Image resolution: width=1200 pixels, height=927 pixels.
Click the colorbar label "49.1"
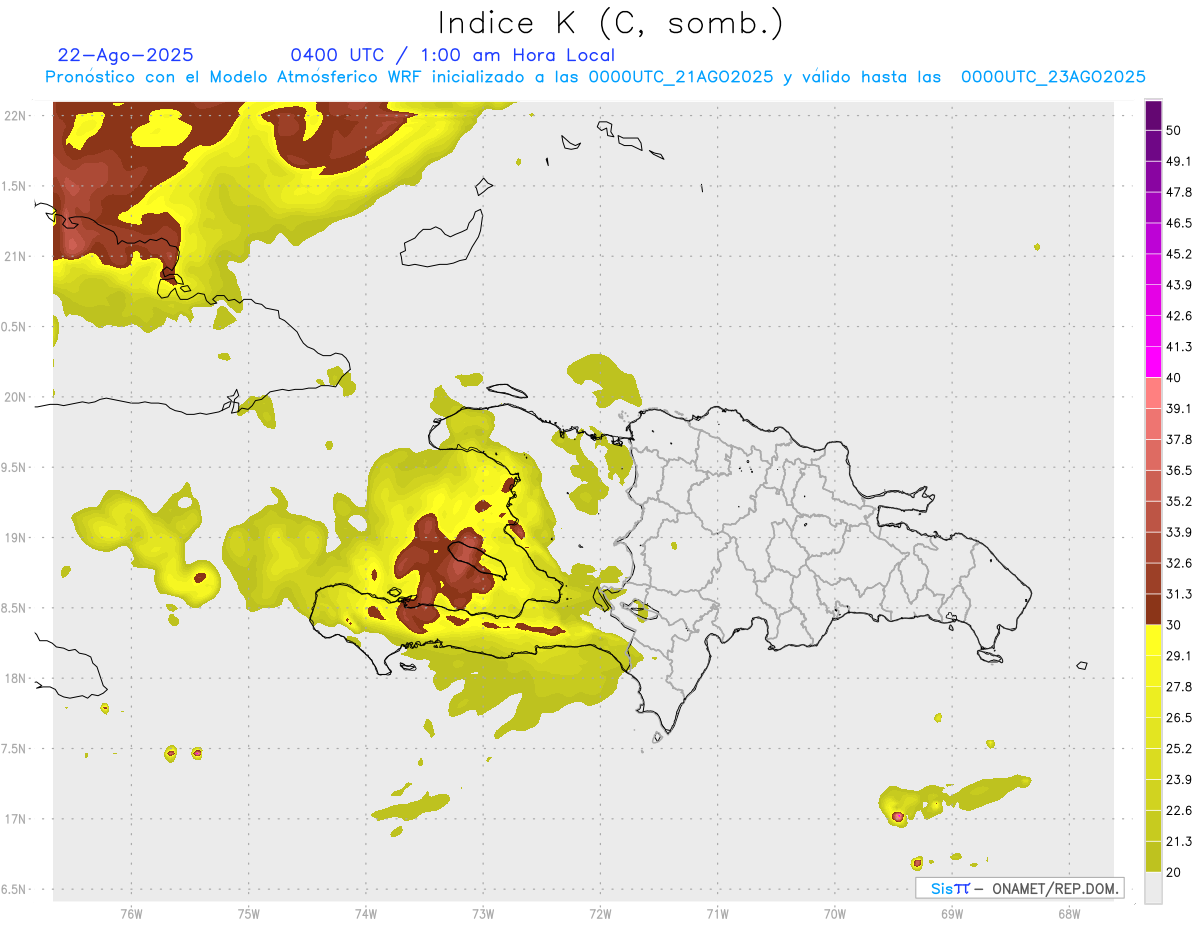[x=1179, y=161]
